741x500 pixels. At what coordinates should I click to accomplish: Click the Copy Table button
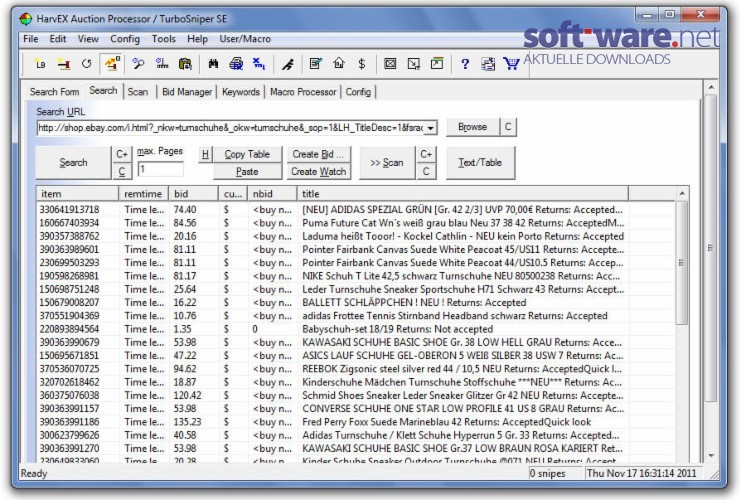pyautogui.click(x=247, y=154)
